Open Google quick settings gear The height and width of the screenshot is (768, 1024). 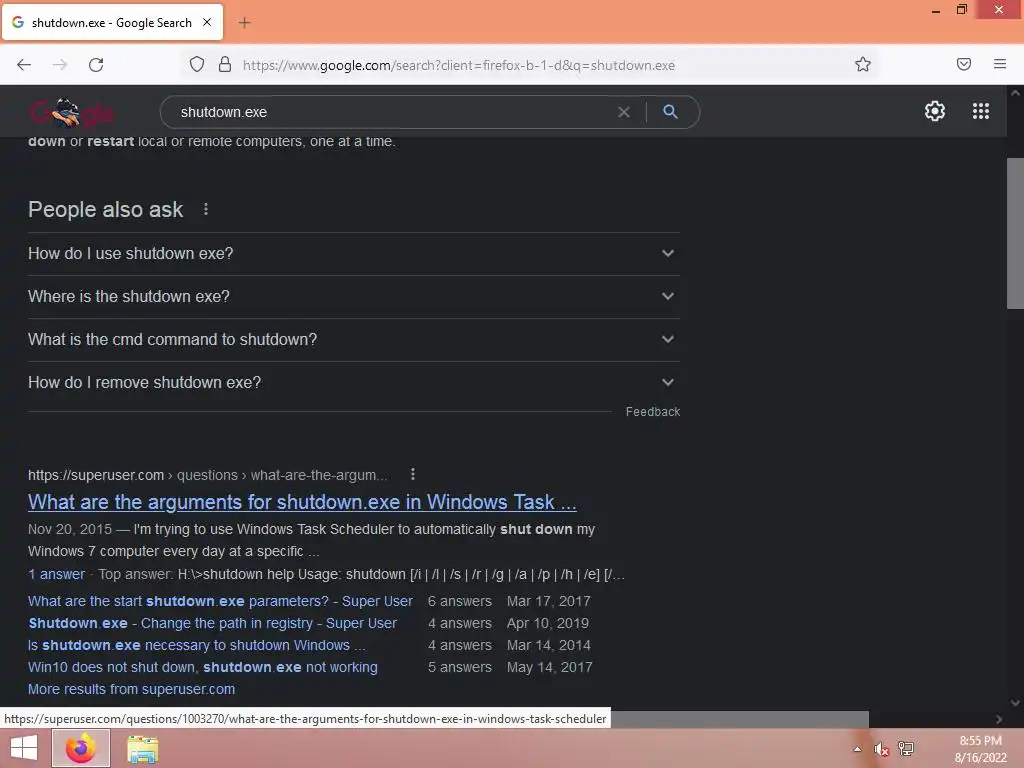[935, 111]
